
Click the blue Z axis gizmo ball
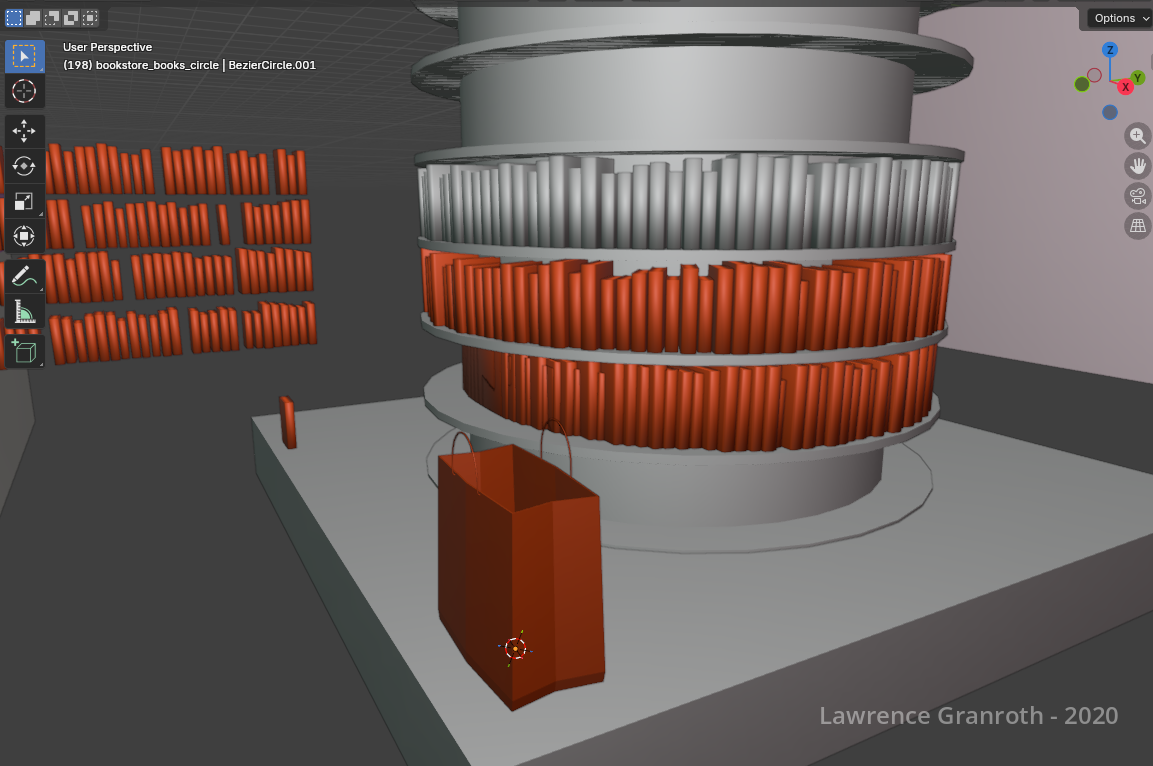1109,50
